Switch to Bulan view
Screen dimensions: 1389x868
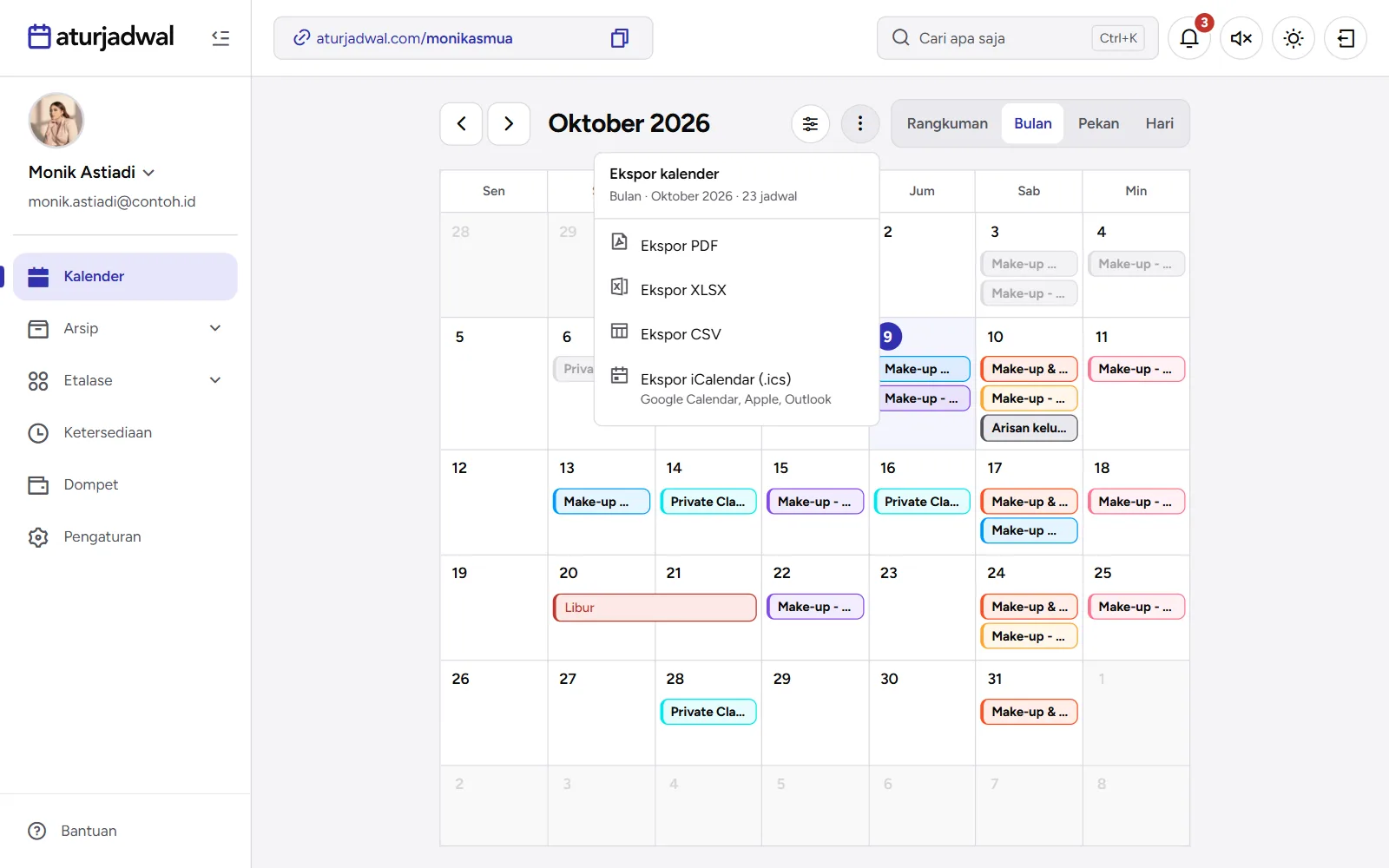pyautogui.click(x=1032, y=123)
